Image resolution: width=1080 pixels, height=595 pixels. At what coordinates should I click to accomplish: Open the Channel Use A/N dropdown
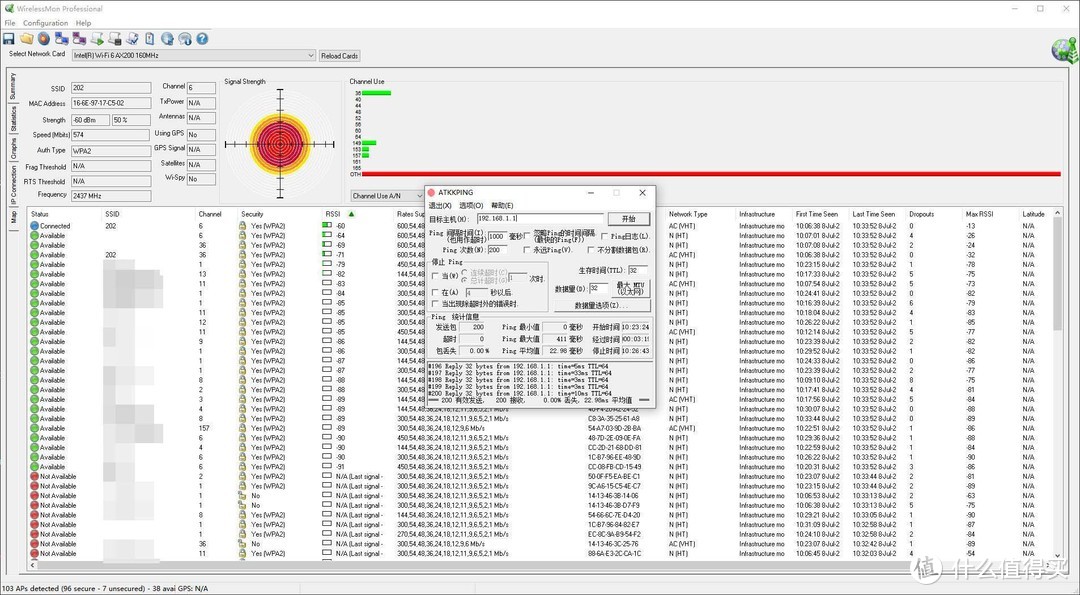tap(387, 196)
